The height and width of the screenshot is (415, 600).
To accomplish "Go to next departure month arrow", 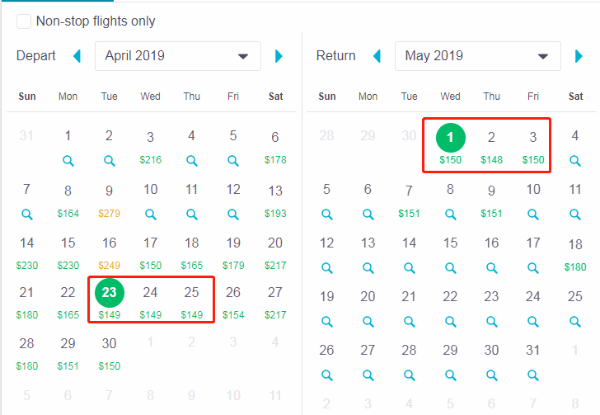I will (x=279, y=56).
